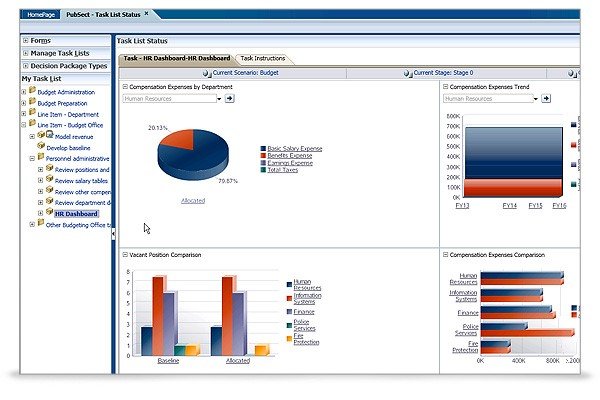600x400 pixels.
Task: Click the sidebar collapse splitter handle
Action: click(113, 233)
